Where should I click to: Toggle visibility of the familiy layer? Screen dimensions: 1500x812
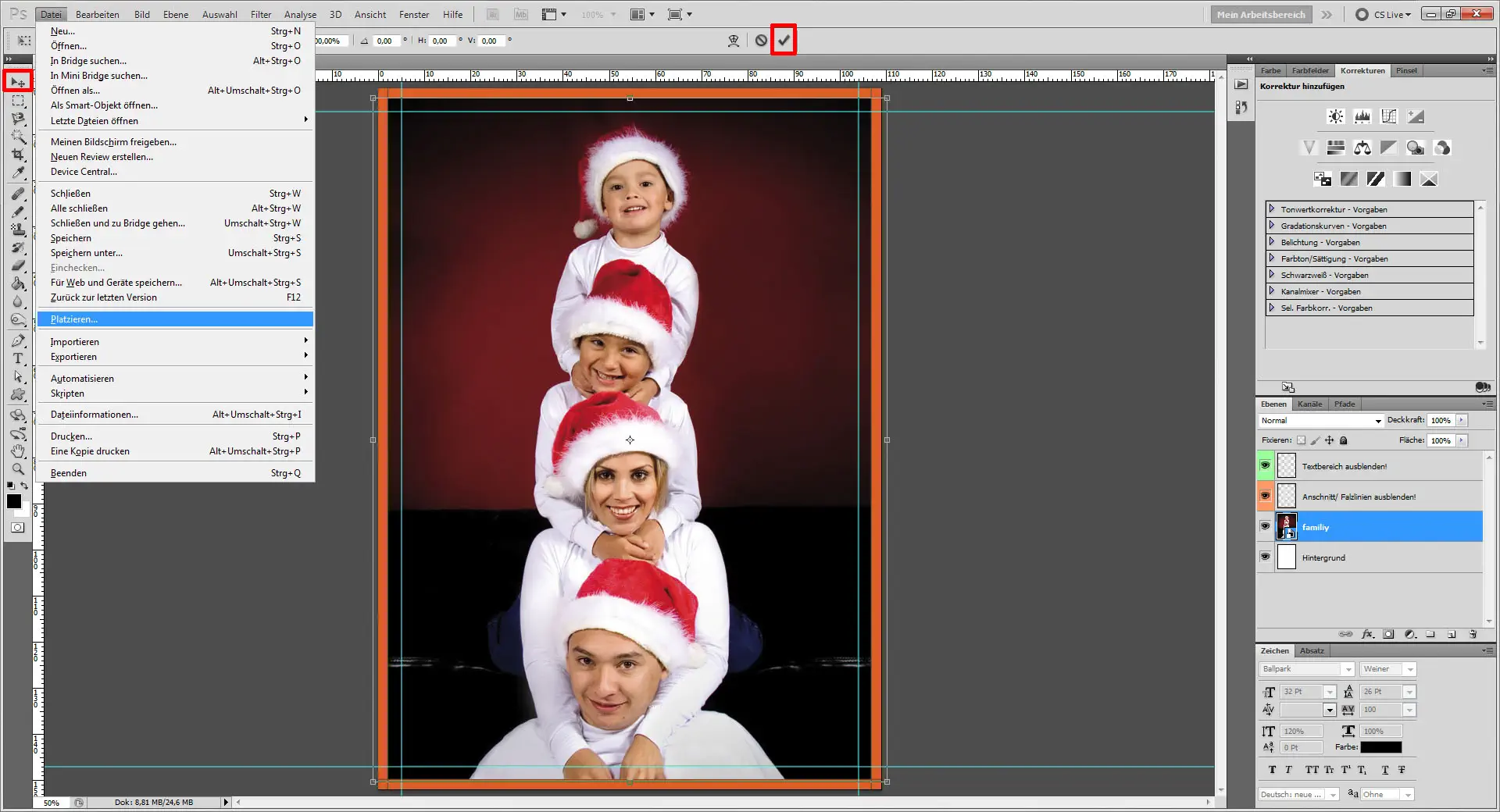(x=1266, y=526)
